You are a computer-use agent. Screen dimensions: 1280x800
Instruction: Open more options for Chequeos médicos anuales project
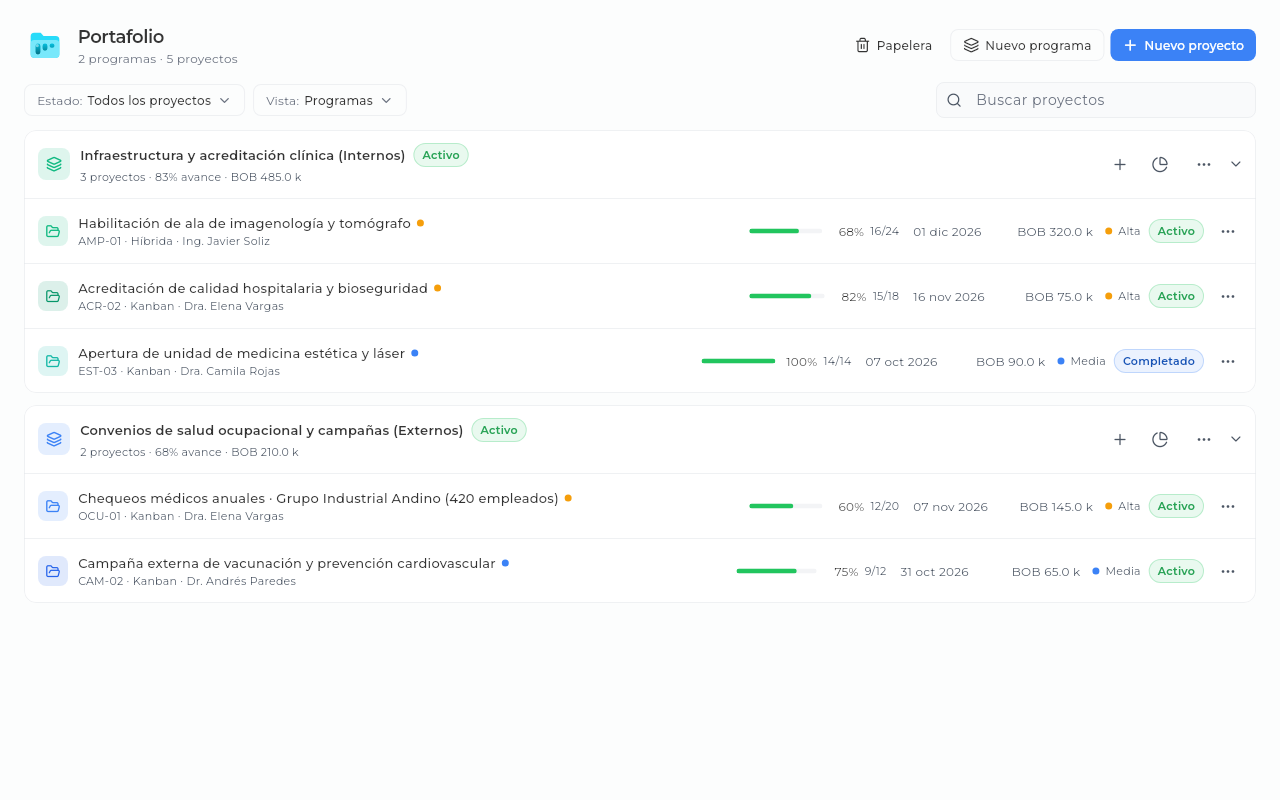(x=1228, y=506)
